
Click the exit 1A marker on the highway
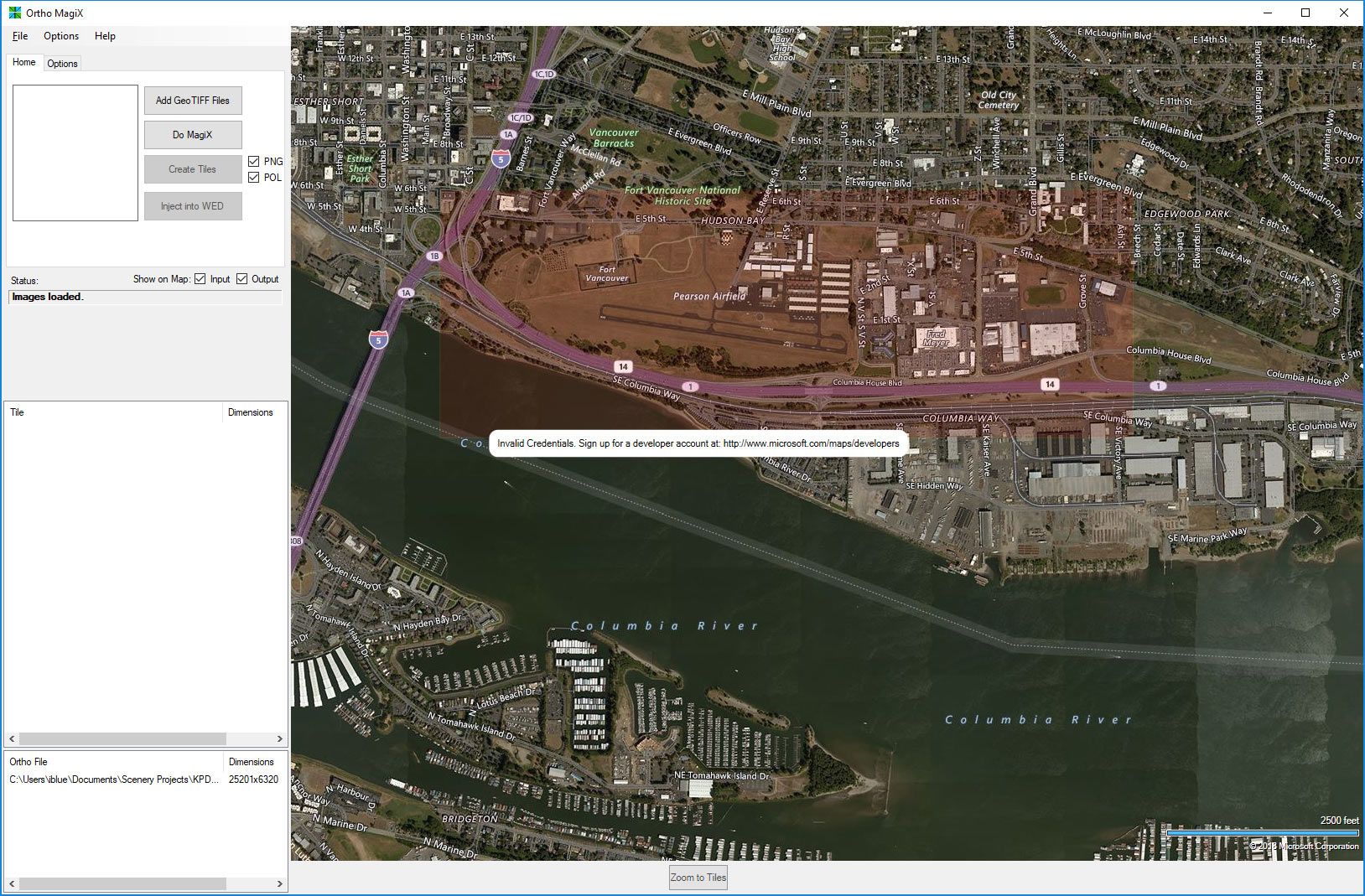[406, 293]
